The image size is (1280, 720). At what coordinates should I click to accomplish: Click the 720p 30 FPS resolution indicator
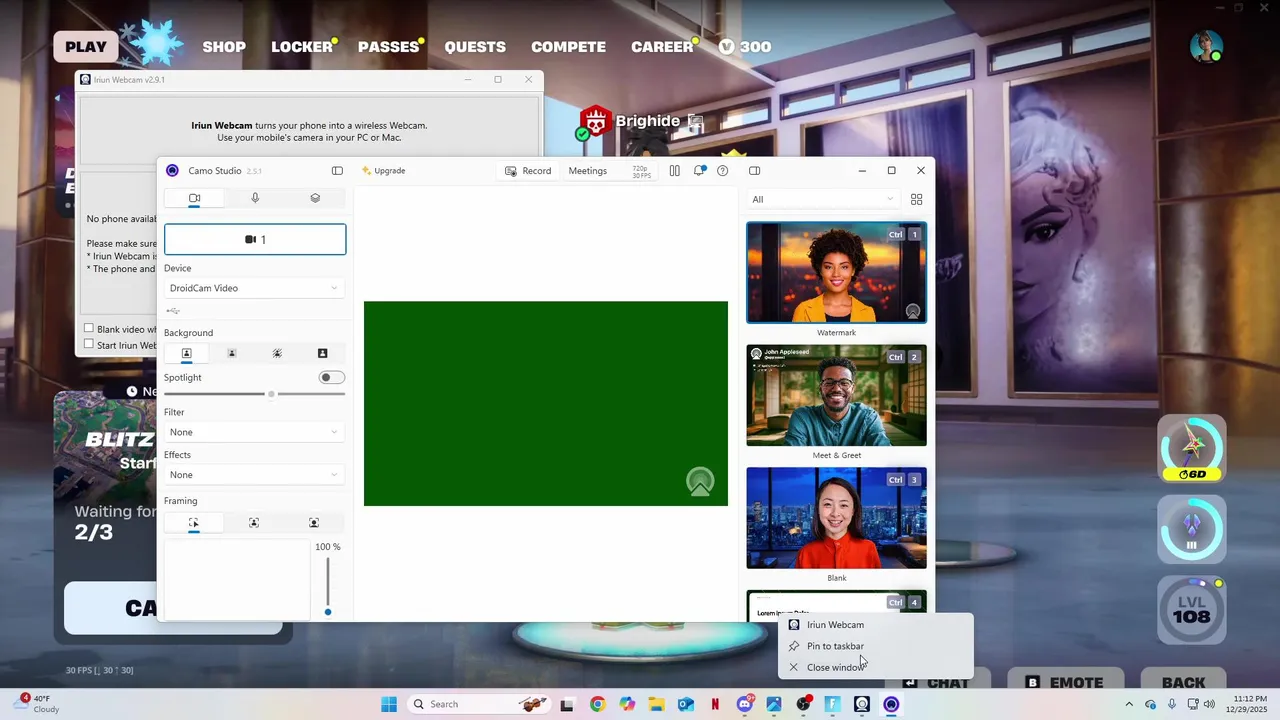coord(641,171)
